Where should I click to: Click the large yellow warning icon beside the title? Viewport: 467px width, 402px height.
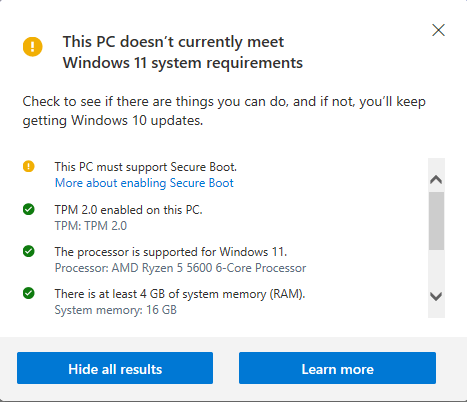32,46
